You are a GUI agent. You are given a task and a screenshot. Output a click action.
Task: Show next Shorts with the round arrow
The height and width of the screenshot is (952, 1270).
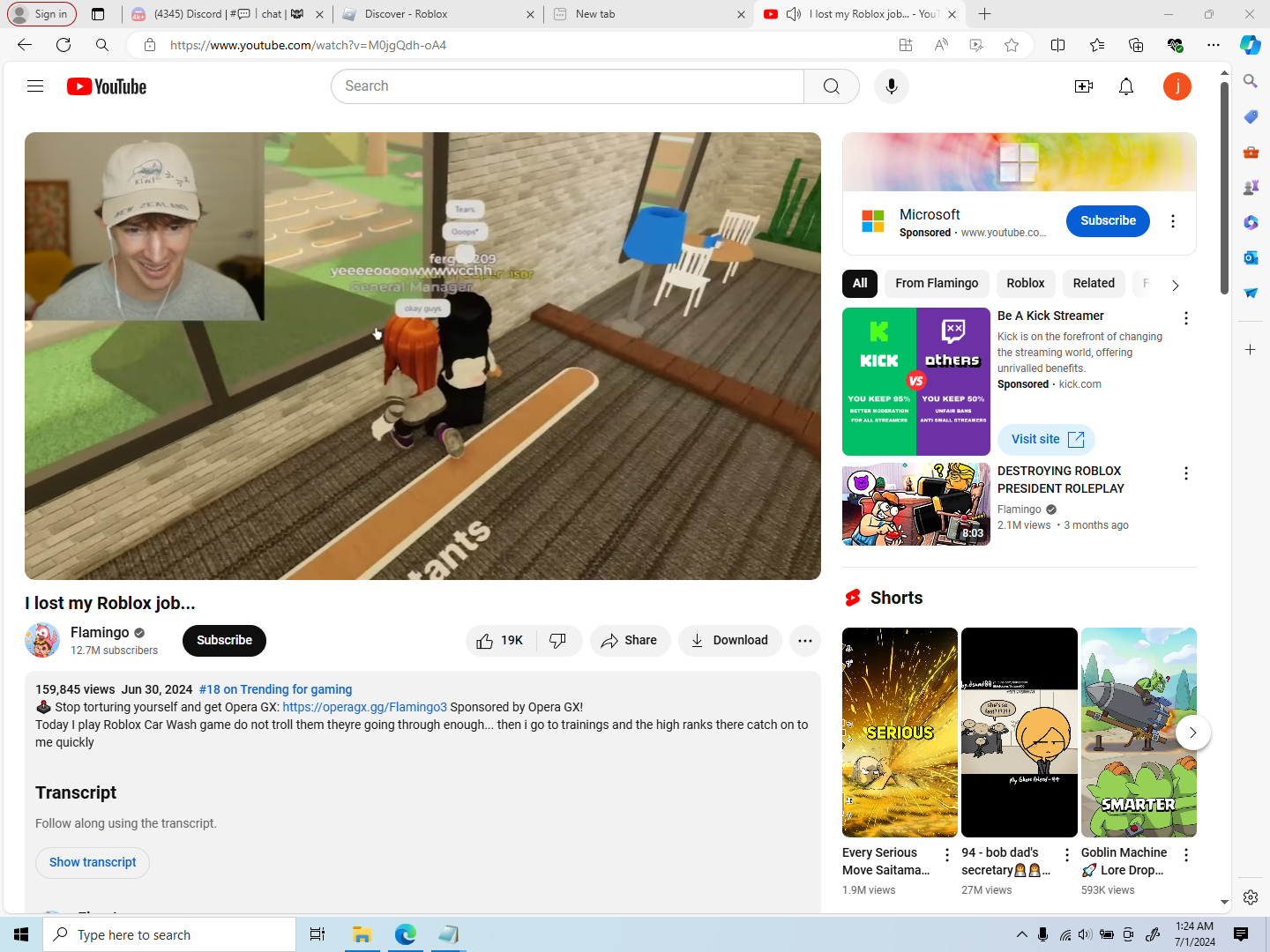tap(1193, 733)
